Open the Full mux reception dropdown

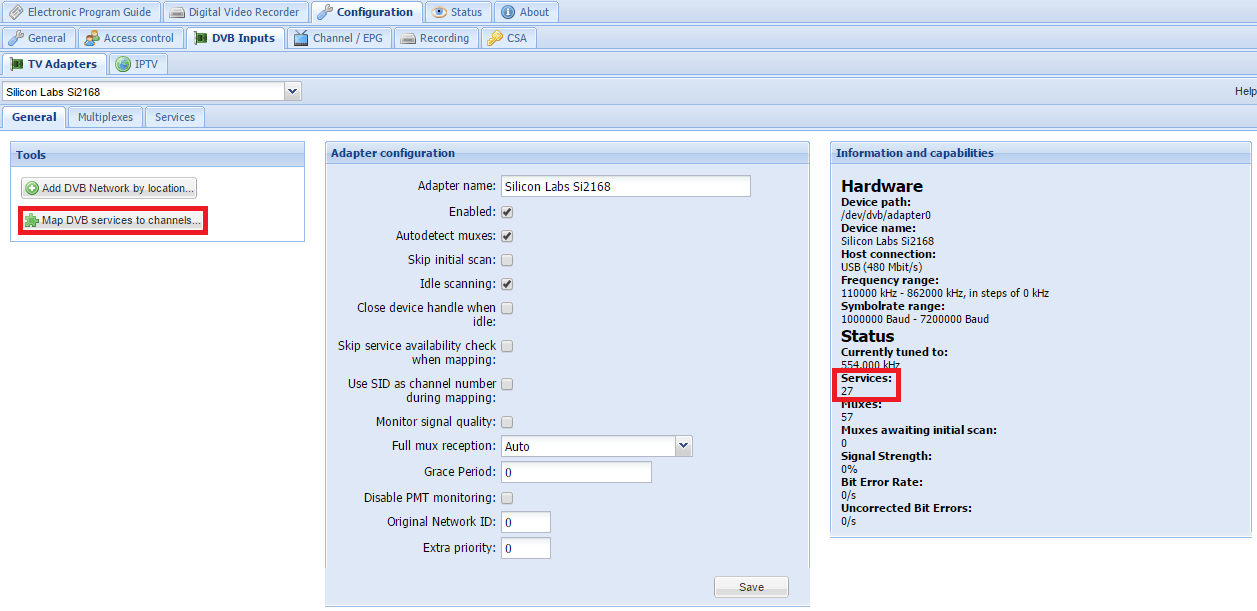click(684, 446)
